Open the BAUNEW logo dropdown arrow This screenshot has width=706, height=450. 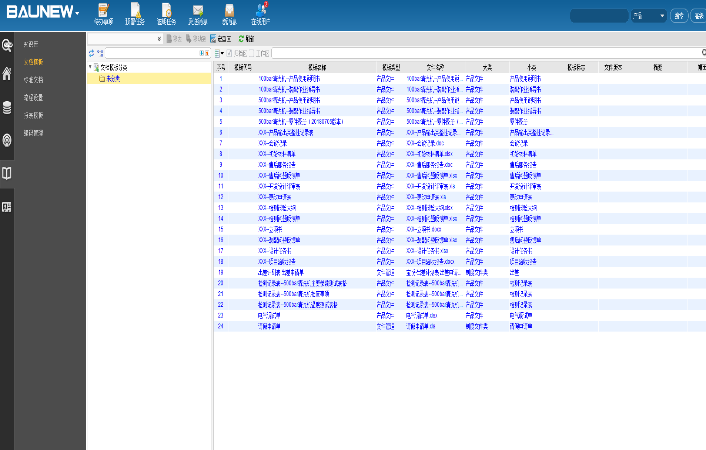(77, 14)
